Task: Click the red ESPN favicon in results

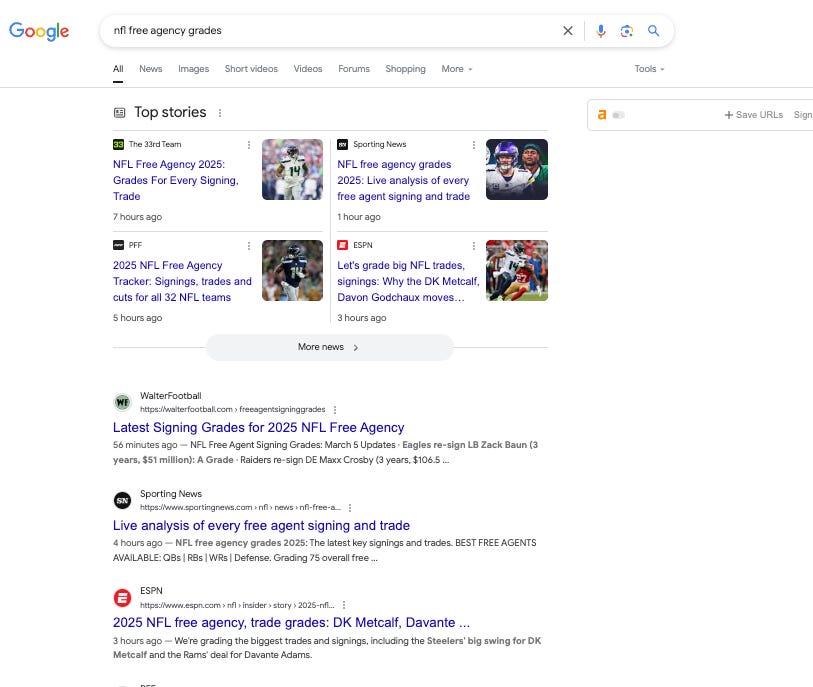Action: point(122,598)
